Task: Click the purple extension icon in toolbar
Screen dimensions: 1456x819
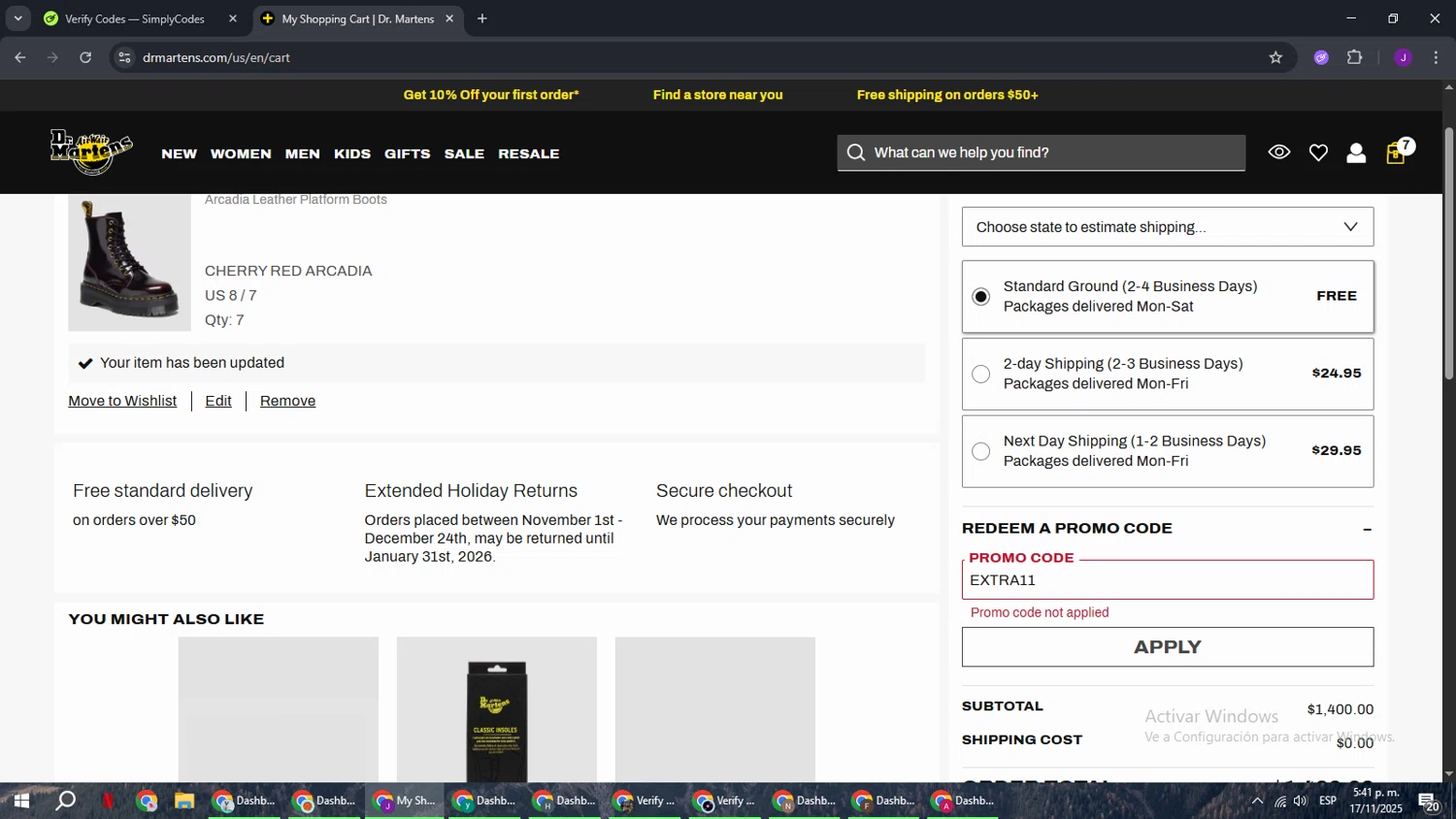Action: coord(1321,57)
